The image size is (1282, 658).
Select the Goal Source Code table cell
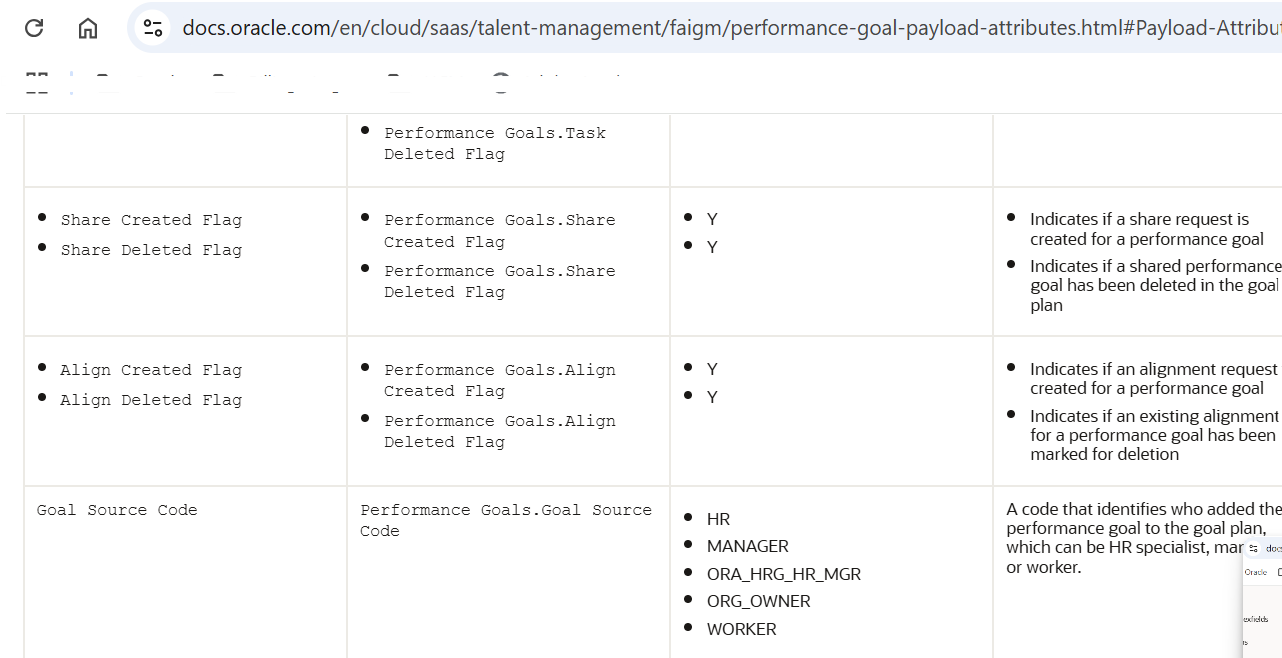pyautogui.click(x=115, y=510)
